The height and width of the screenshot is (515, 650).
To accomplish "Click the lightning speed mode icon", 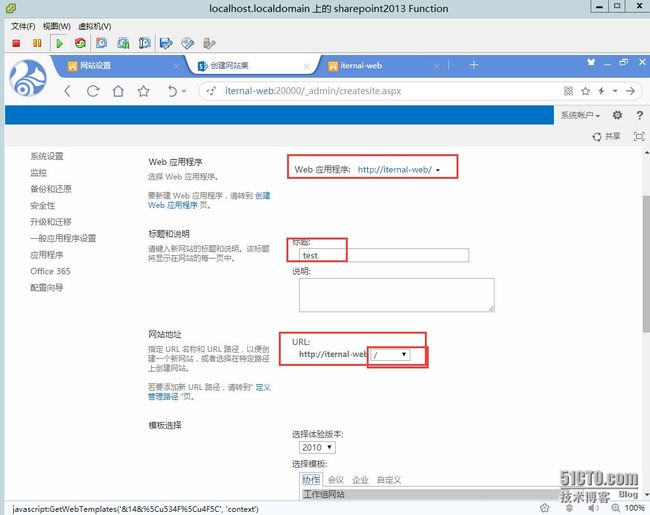I will tap(601, 91).
